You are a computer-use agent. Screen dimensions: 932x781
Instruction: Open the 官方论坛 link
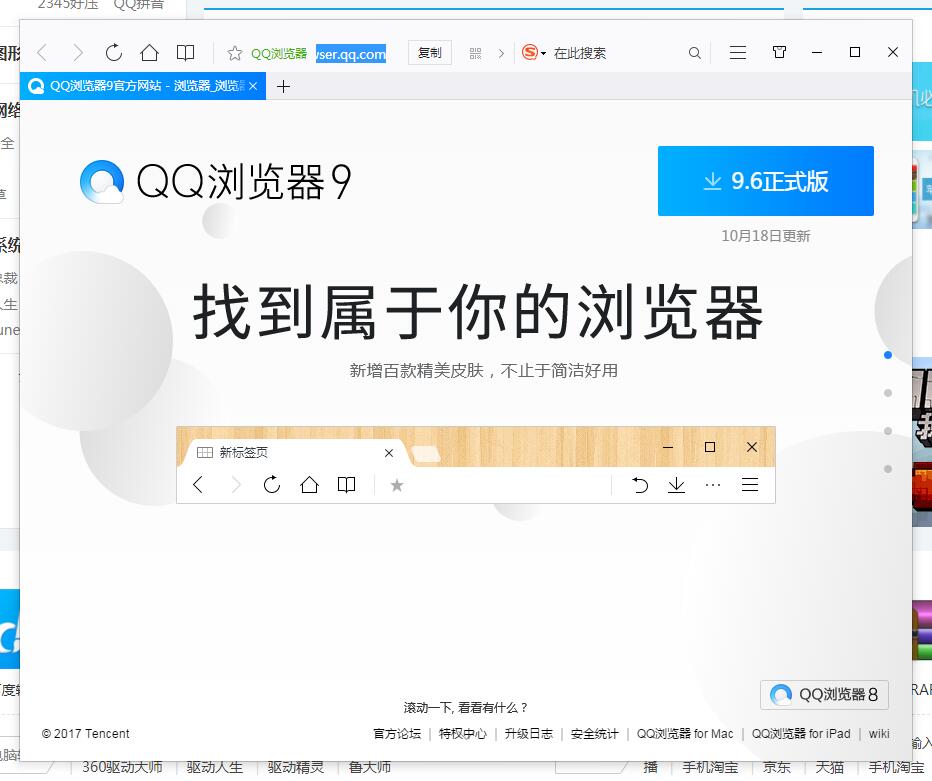point(396,733)
